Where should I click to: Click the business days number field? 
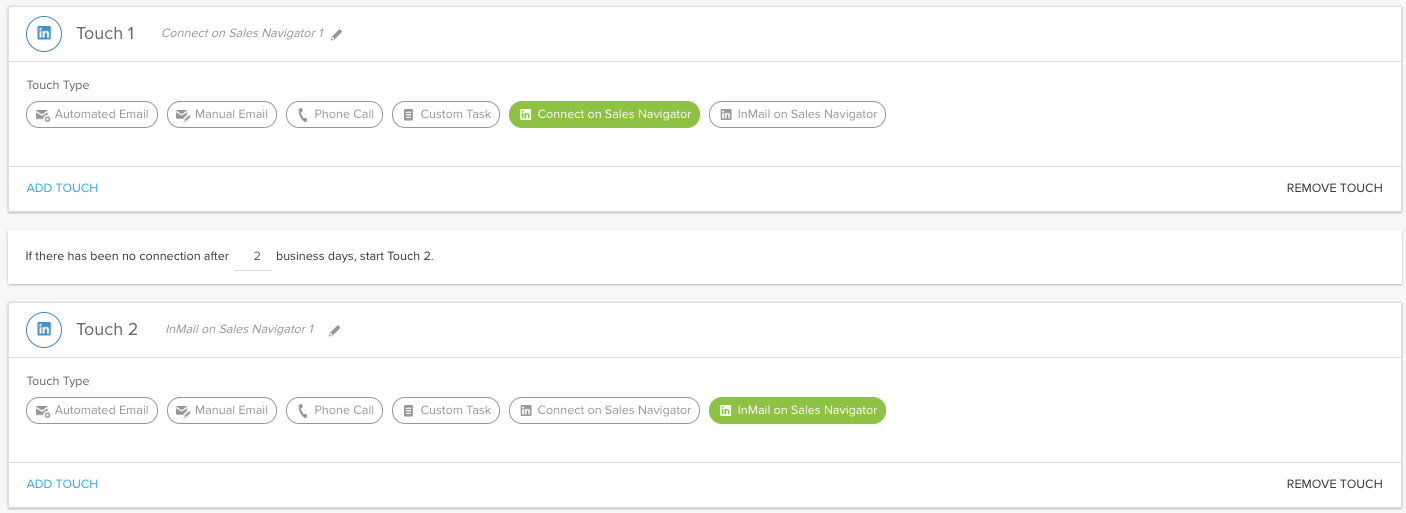[x=256, y=257]
